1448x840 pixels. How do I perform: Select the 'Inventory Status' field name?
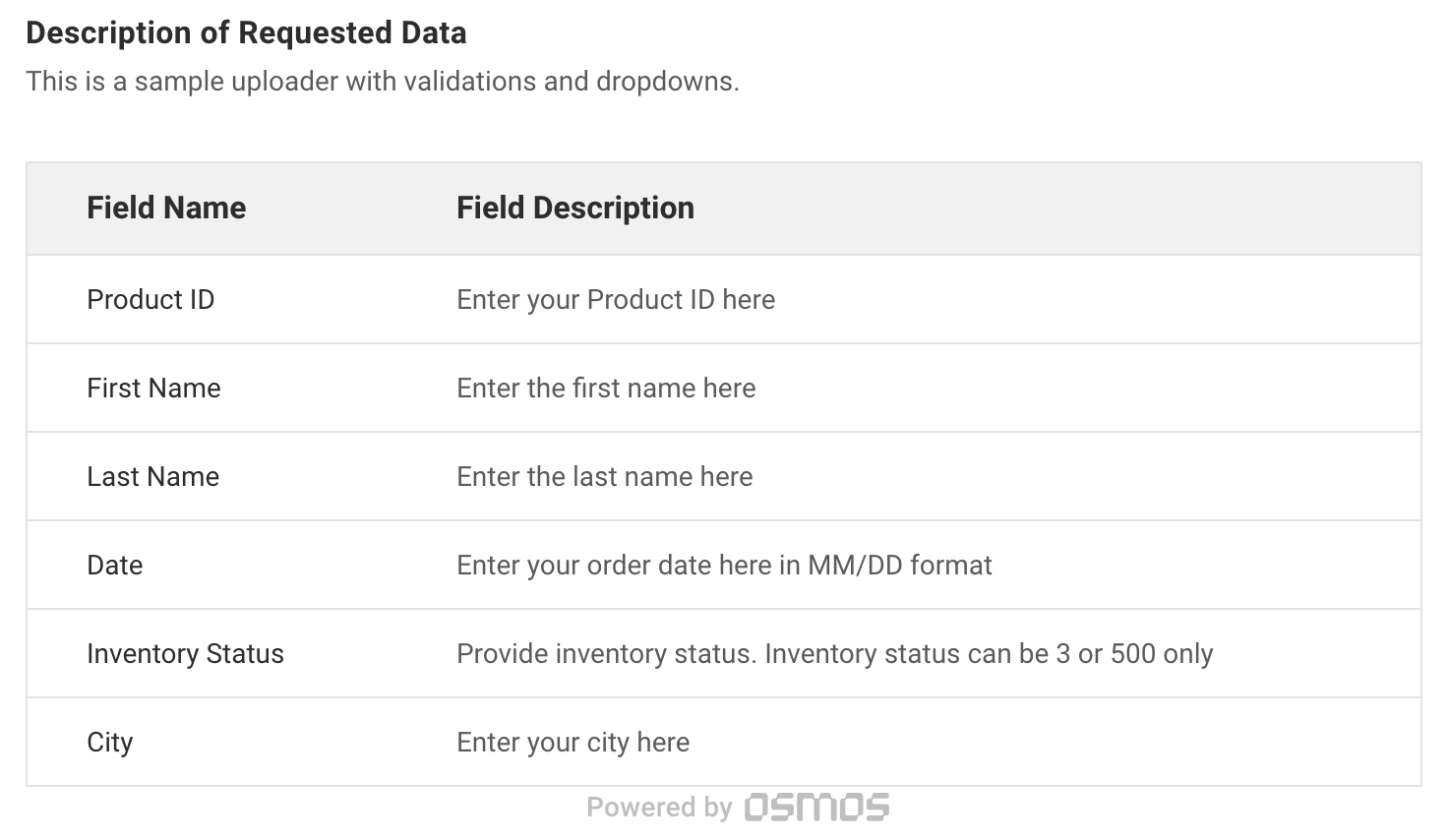(x=185, y=654)
